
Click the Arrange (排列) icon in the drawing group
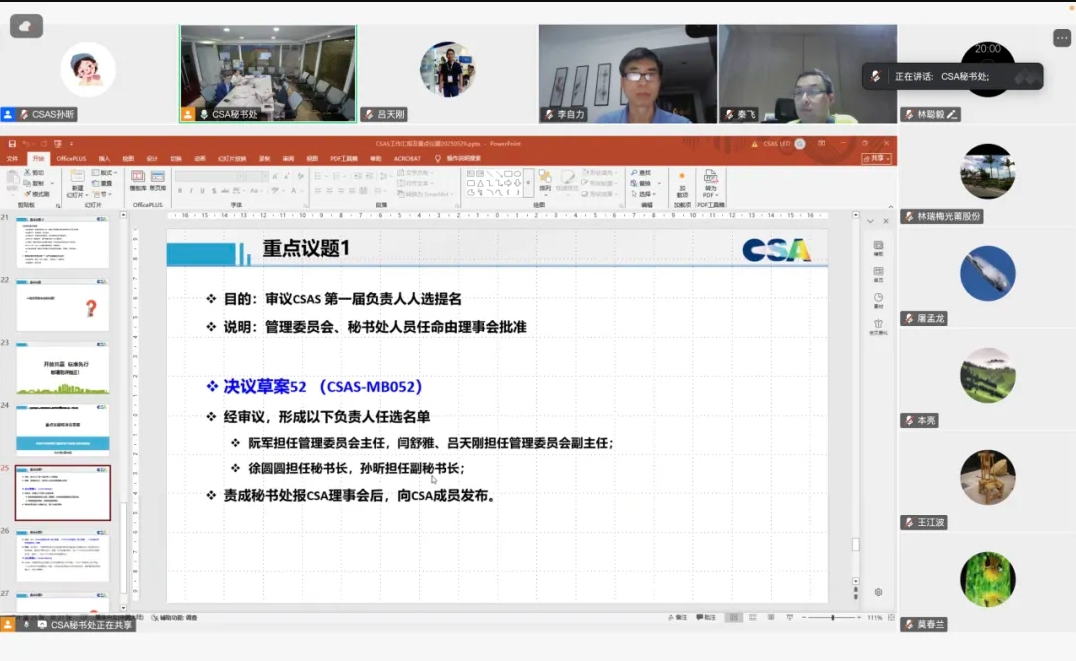[545, 177]
